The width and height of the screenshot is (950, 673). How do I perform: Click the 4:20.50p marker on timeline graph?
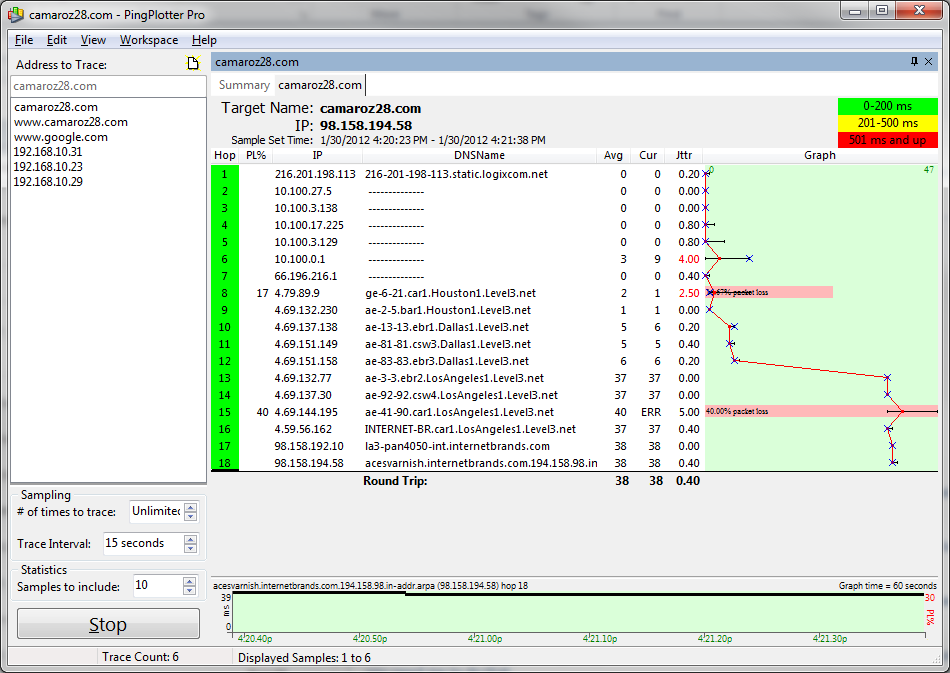[370, 638]
